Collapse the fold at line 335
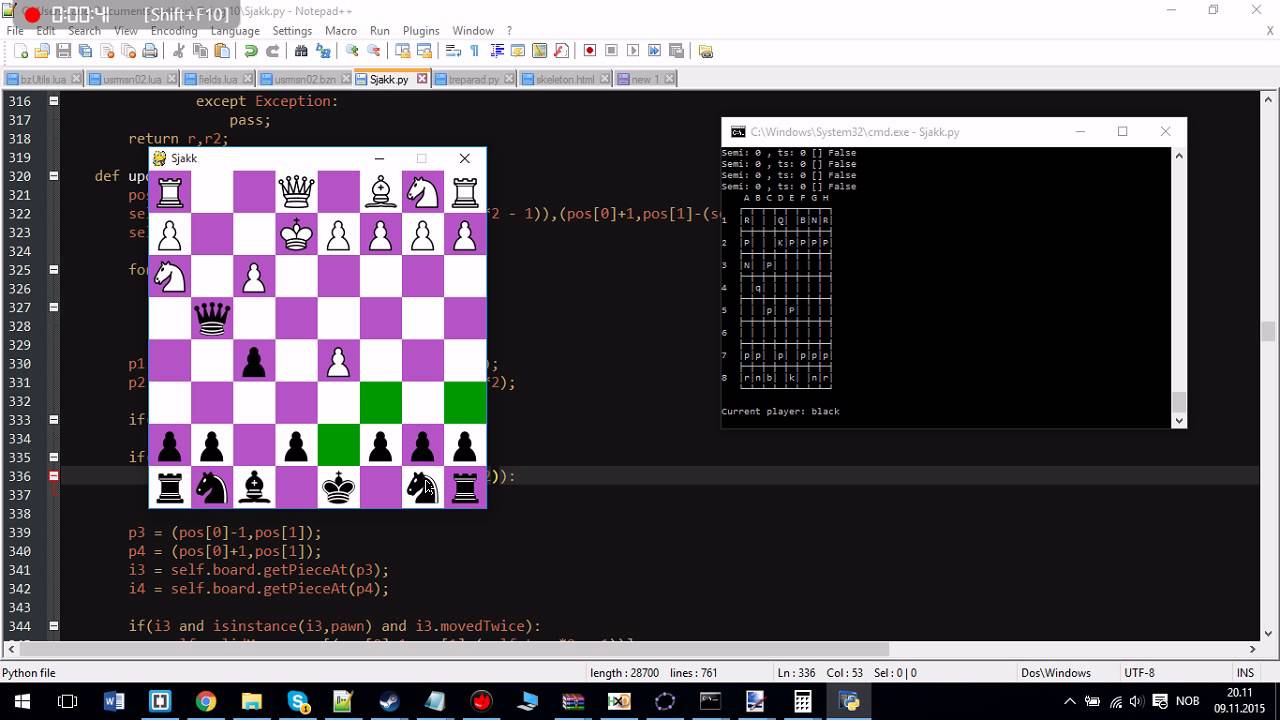The height and width of the screenshot is (720, 1280). pyautogui.click(x=54, y=457)
